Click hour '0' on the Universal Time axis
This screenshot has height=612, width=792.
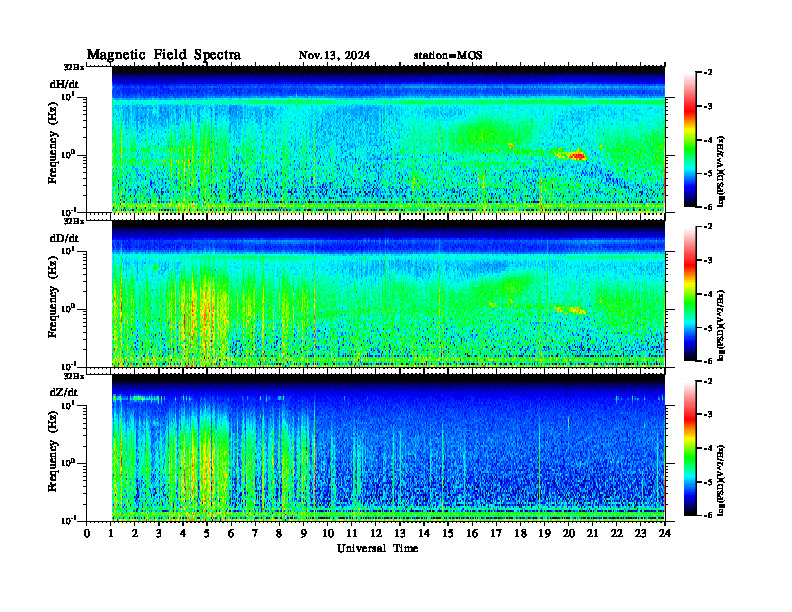click(87, 534)
